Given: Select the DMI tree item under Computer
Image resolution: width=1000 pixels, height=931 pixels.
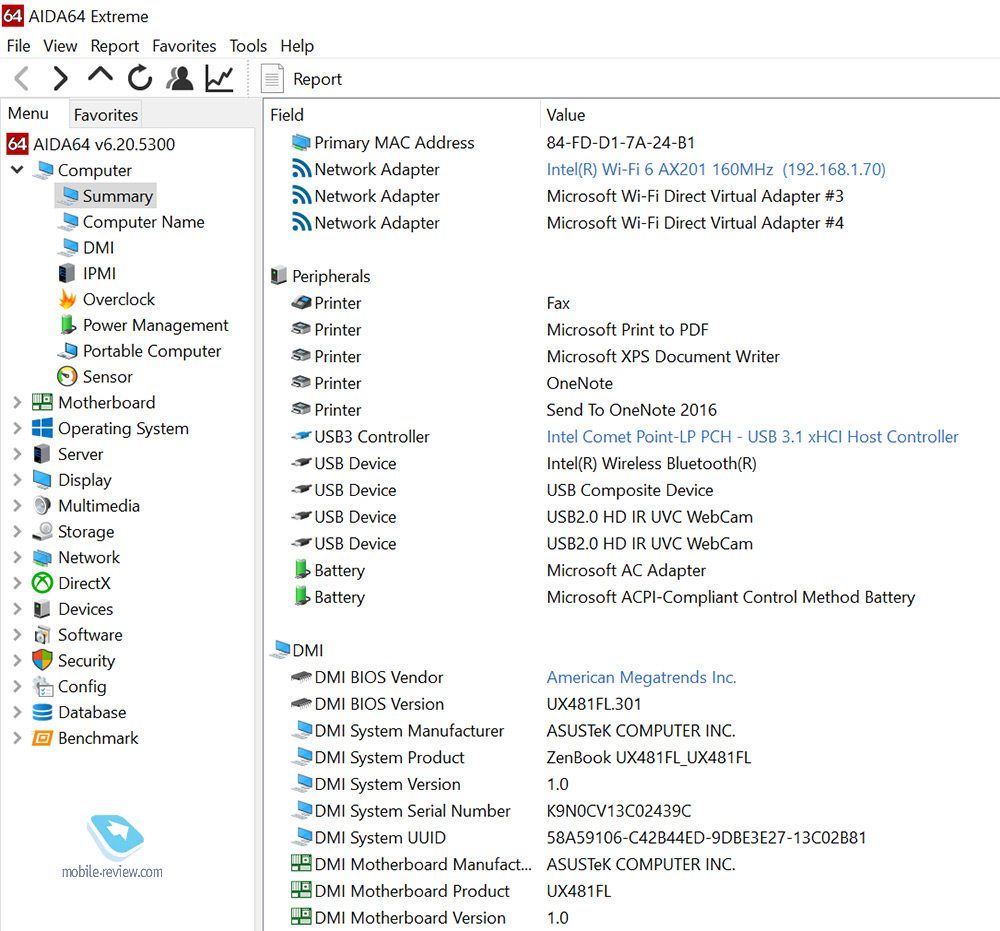Looking at the screenshot, I should pyautogui.click(x=98, y=247).
